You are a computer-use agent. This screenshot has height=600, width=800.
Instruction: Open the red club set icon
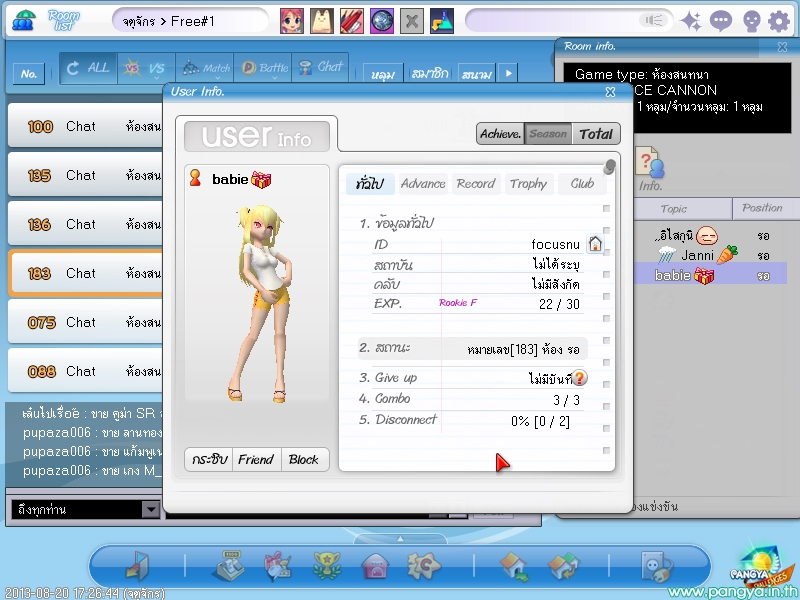[352, 21]
